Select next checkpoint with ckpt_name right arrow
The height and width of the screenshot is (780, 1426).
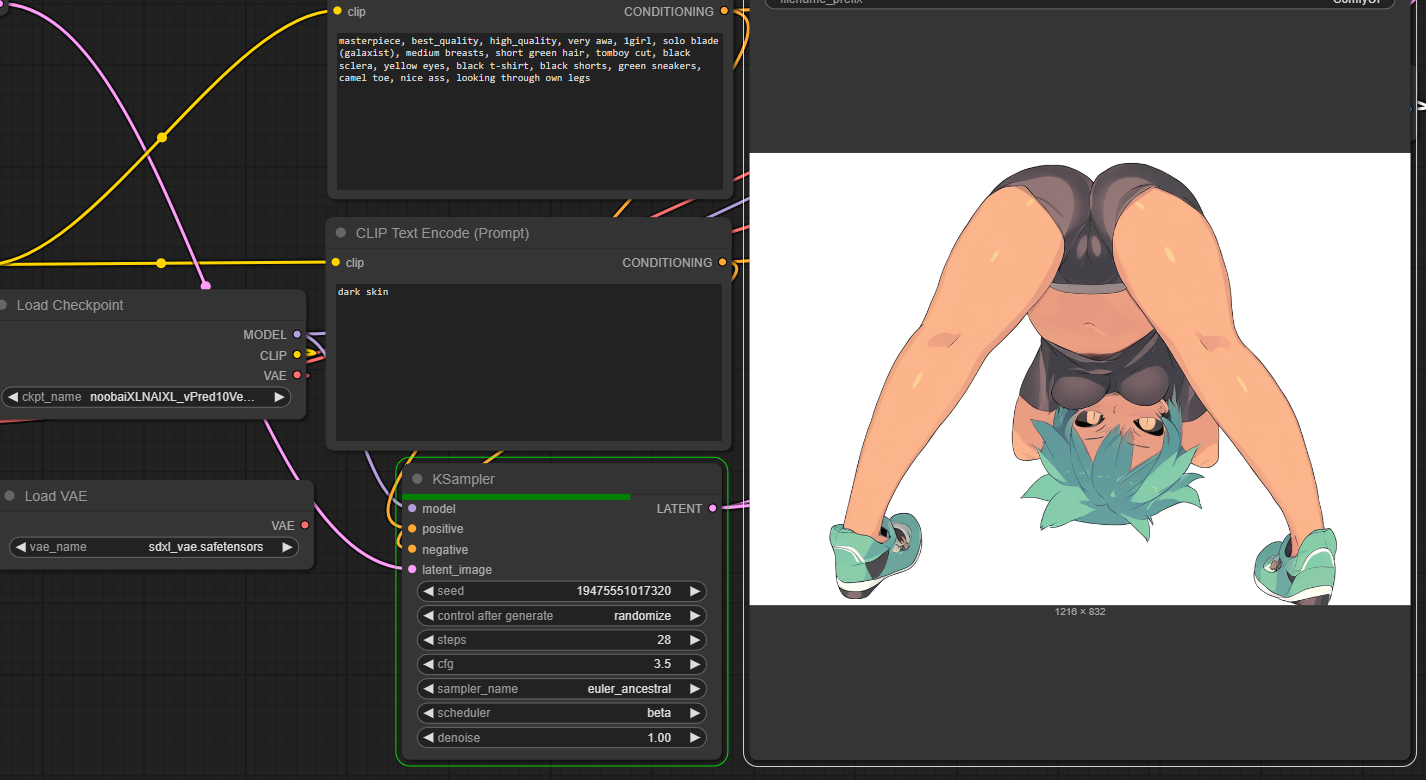coord(279,397)
